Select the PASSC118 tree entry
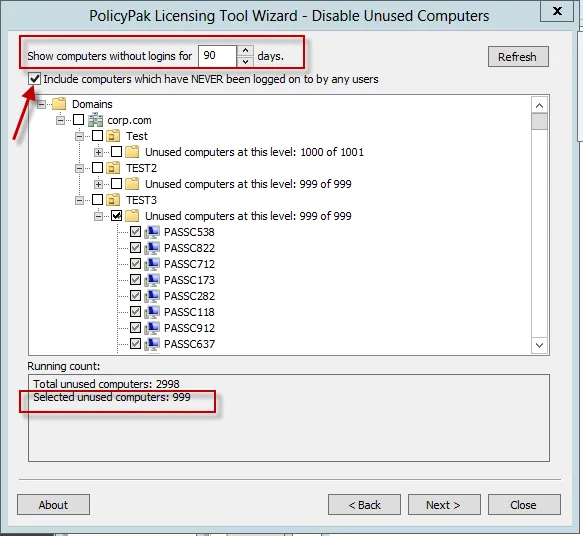This screenshot has height=536, width=583. [189, 312]
